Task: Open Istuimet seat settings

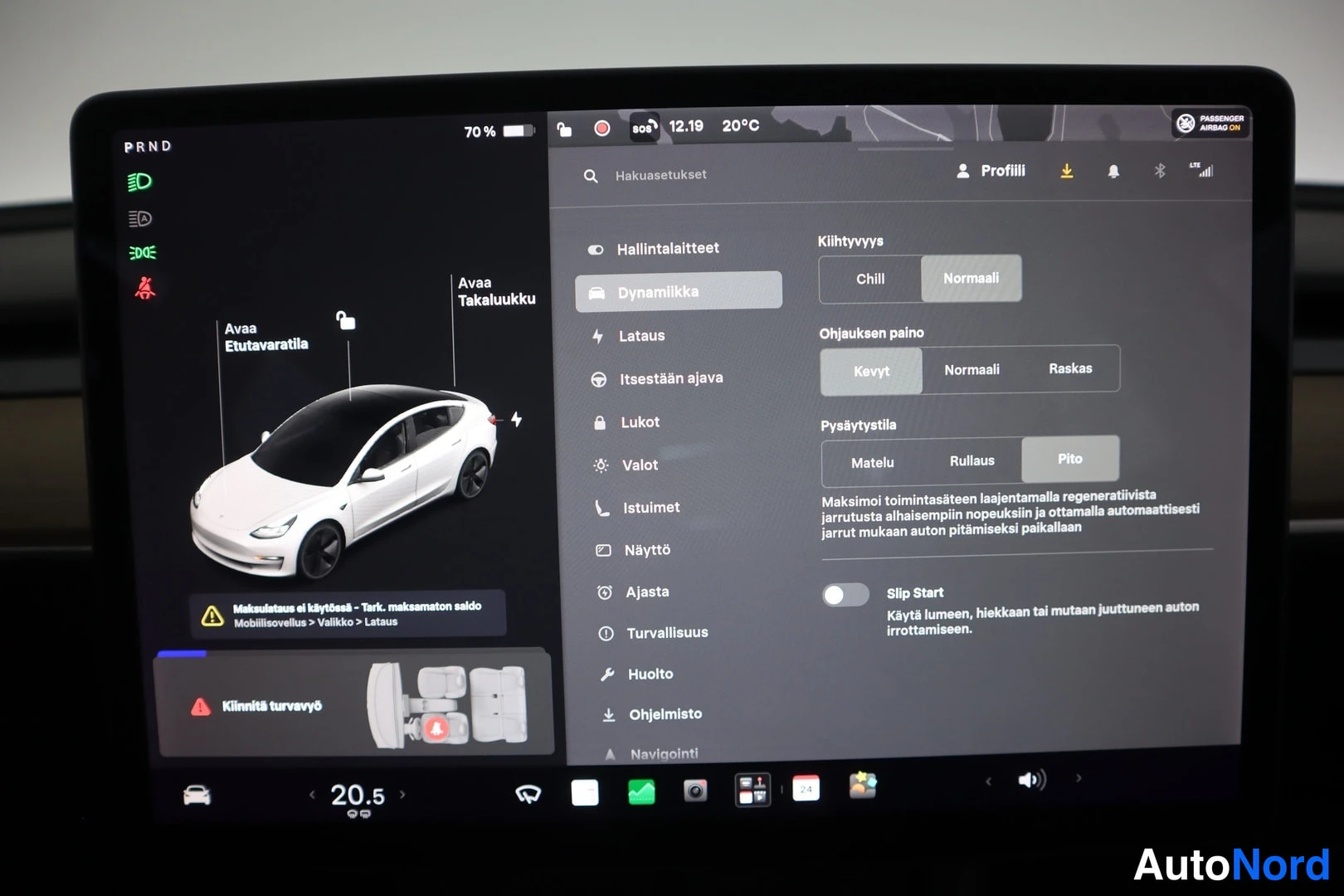Action: (637, 508)
